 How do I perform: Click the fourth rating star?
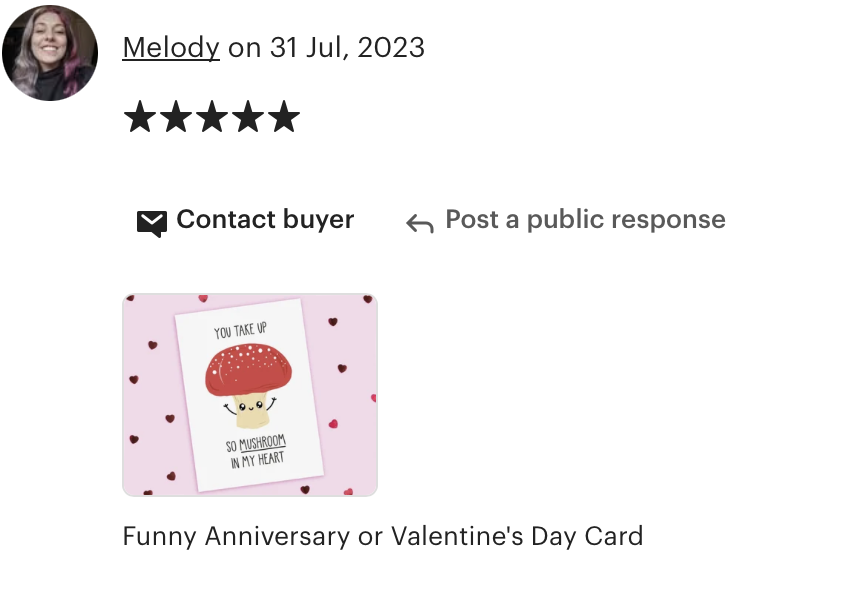coord(248,116)
